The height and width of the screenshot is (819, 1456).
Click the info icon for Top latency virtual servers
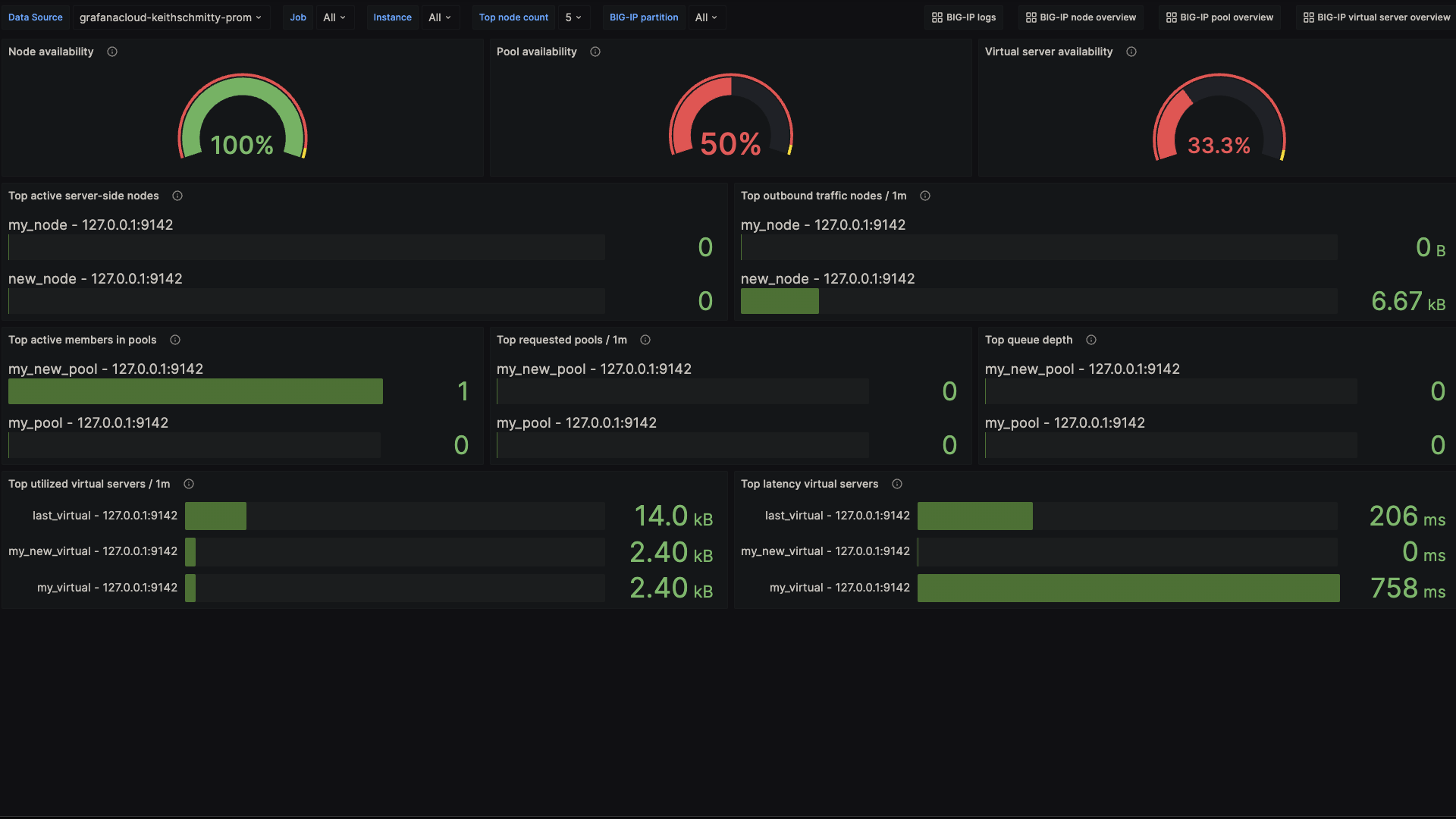[x=897, y=484]
